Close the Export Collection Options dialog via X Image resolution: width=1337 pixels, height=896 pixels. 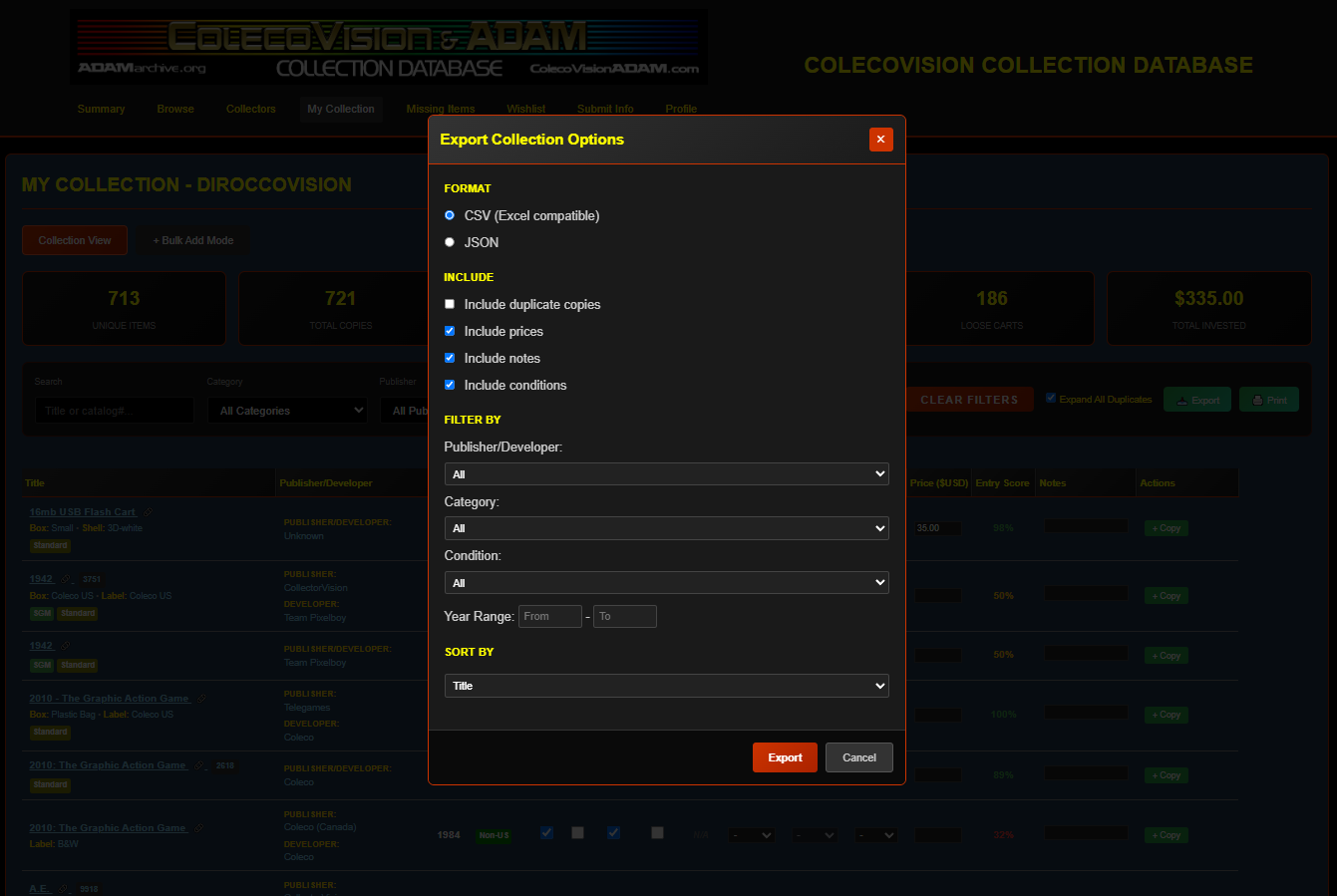[x=880, y=140]
